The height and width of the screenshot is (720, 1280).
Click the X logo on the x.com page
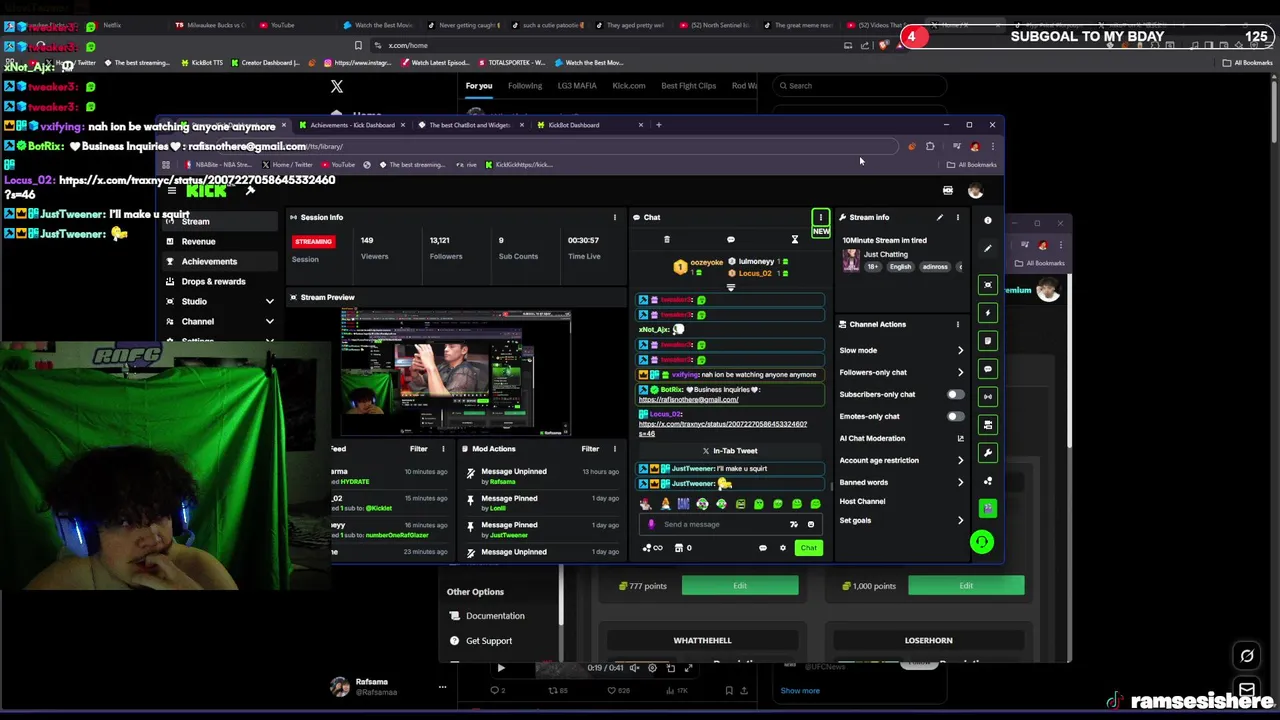[337, 87]
